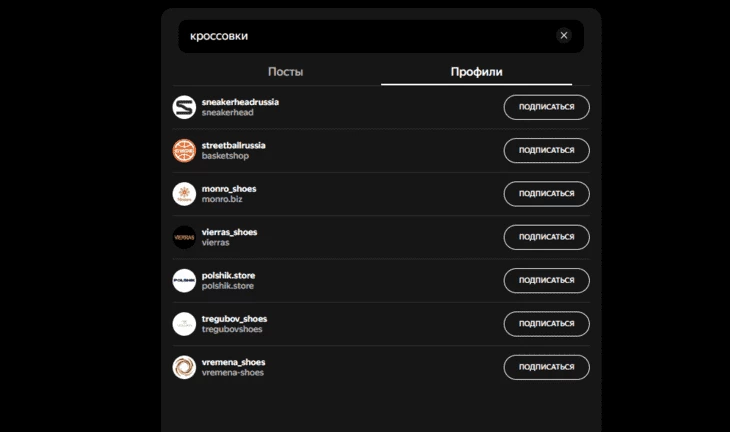Click the search field containing кроссовки
This screenshot has height=432, width=730.
[x=381, y=36]
